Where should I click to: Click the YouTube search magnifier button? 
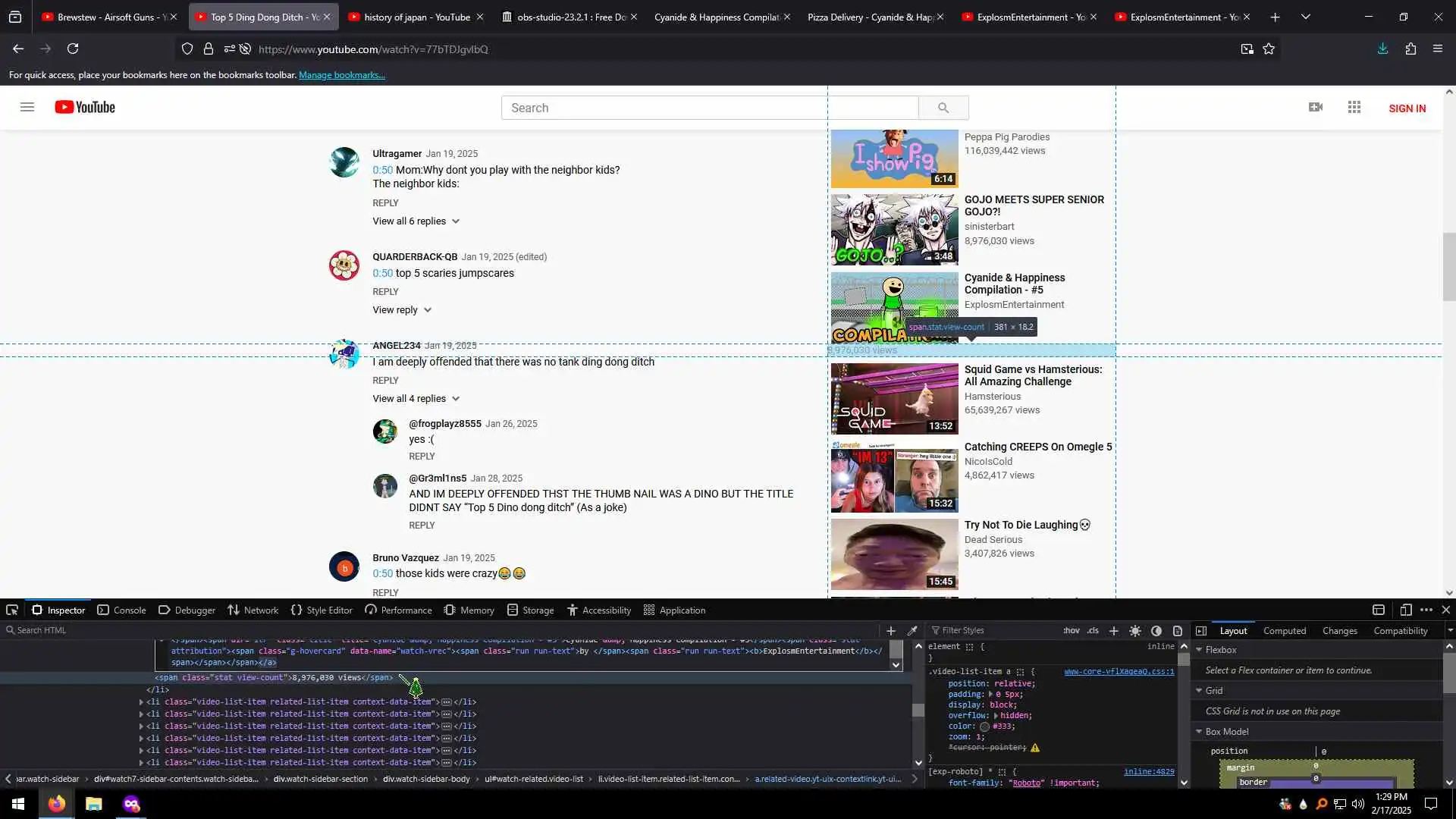pos(943,108)
